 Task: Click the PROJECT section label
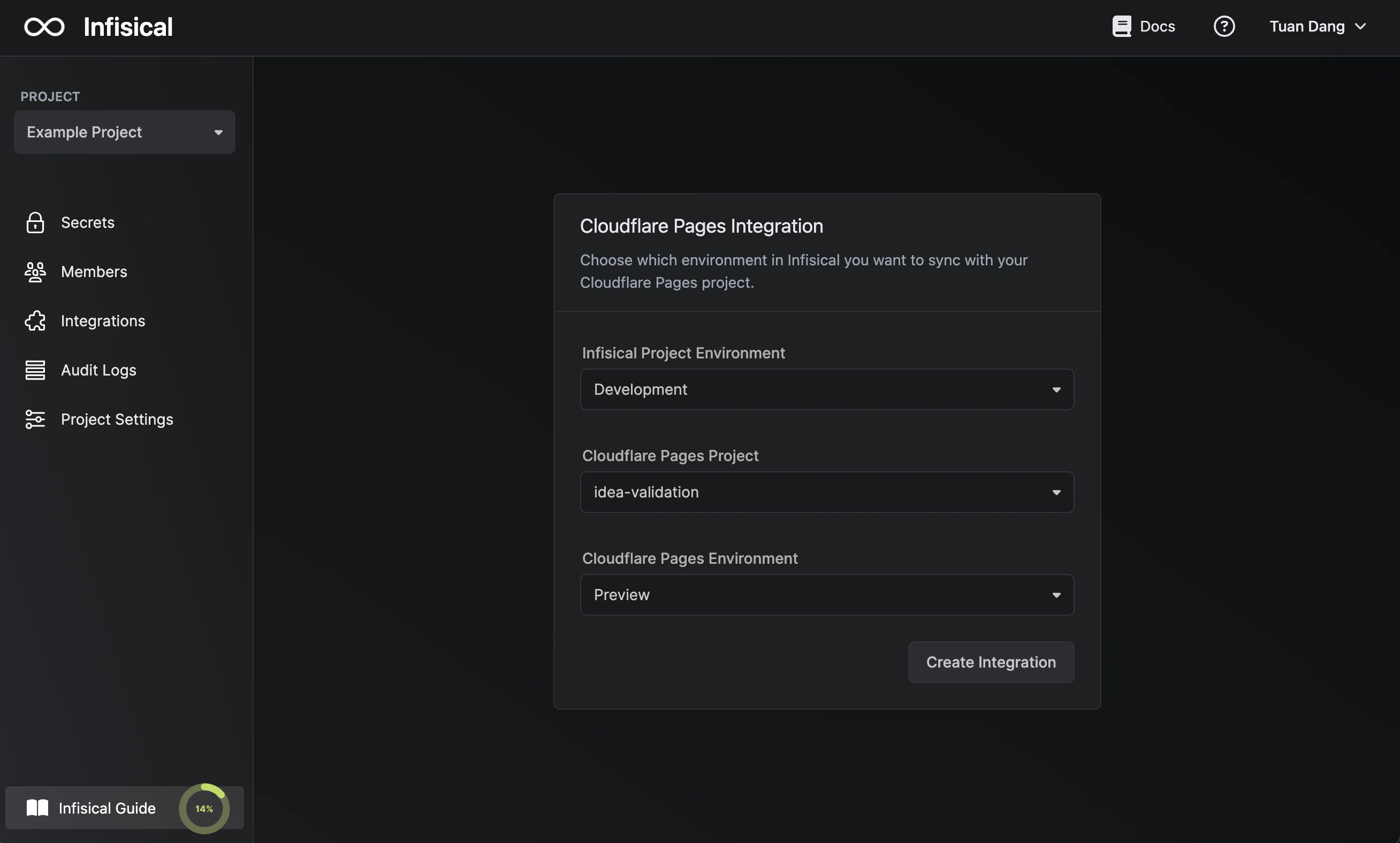pyautogui.click(x=50, y=97)
